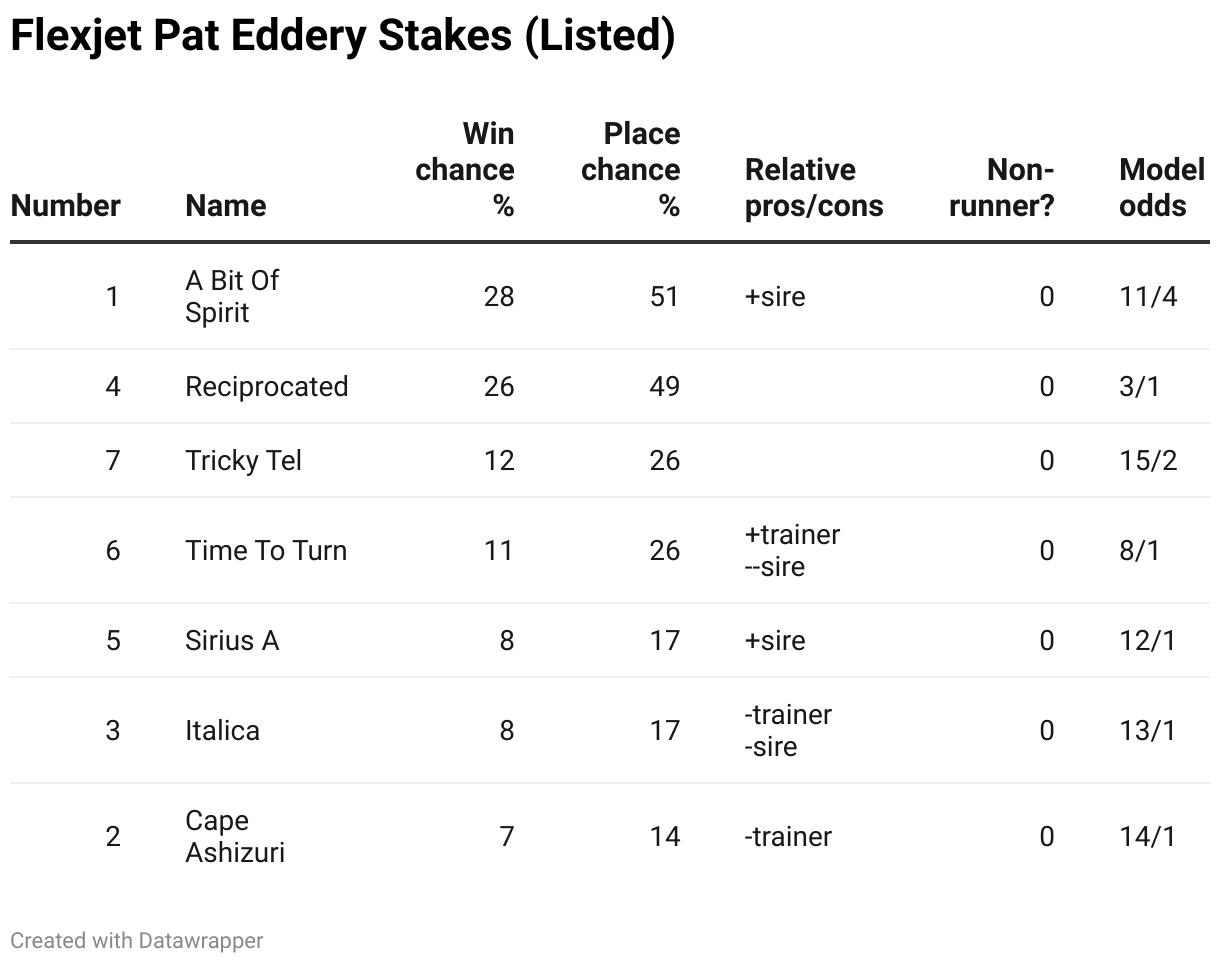The width and height of the screenshot is (1220, 964).
Task: Click the Italica name cell
Action: coord(222,731)
